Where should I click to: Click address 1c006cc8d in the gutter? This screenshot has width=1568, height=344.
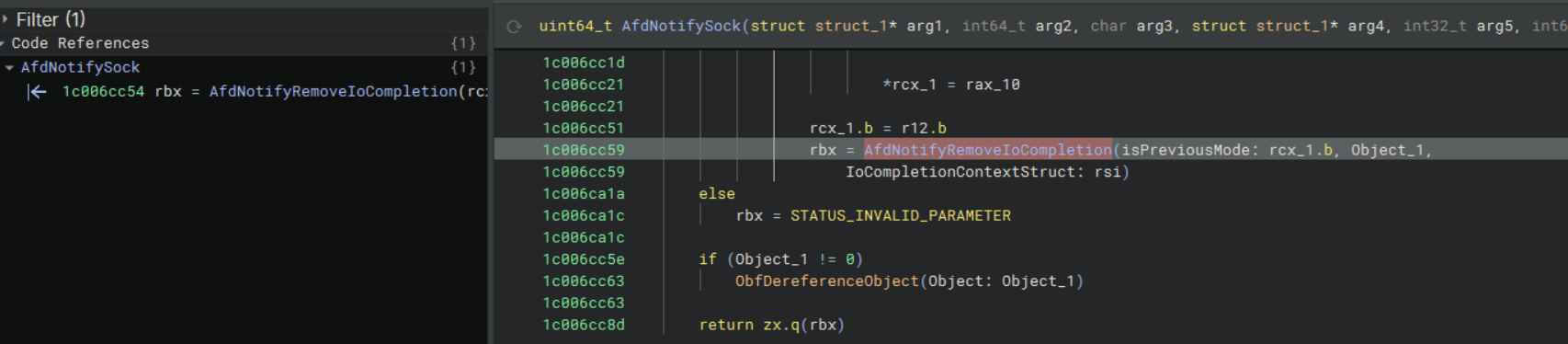pyautogui.click(x=583, y=325)
